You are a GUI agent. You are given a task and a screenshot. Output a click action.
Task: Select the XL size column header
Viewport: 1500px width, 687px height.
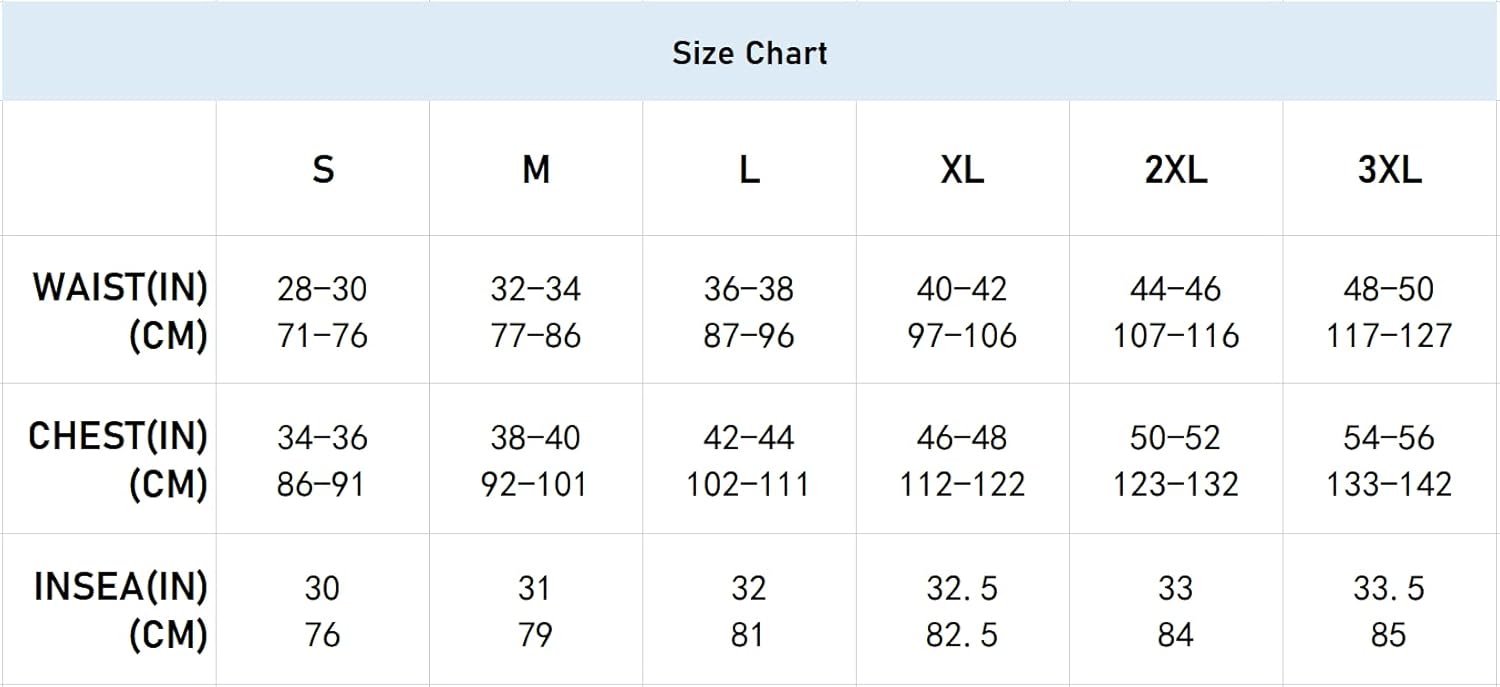(962, 170)
